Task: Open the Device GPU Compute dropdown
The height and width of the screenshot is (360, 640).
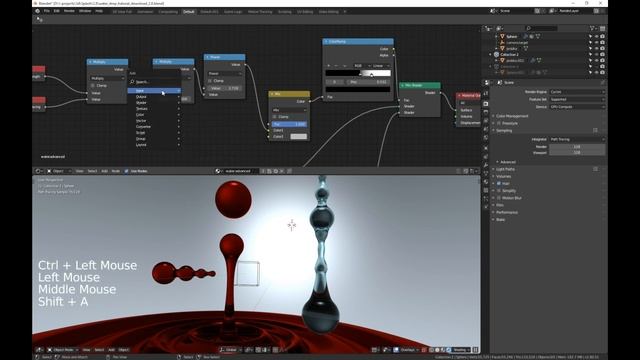Action: [x=577, y=107]
